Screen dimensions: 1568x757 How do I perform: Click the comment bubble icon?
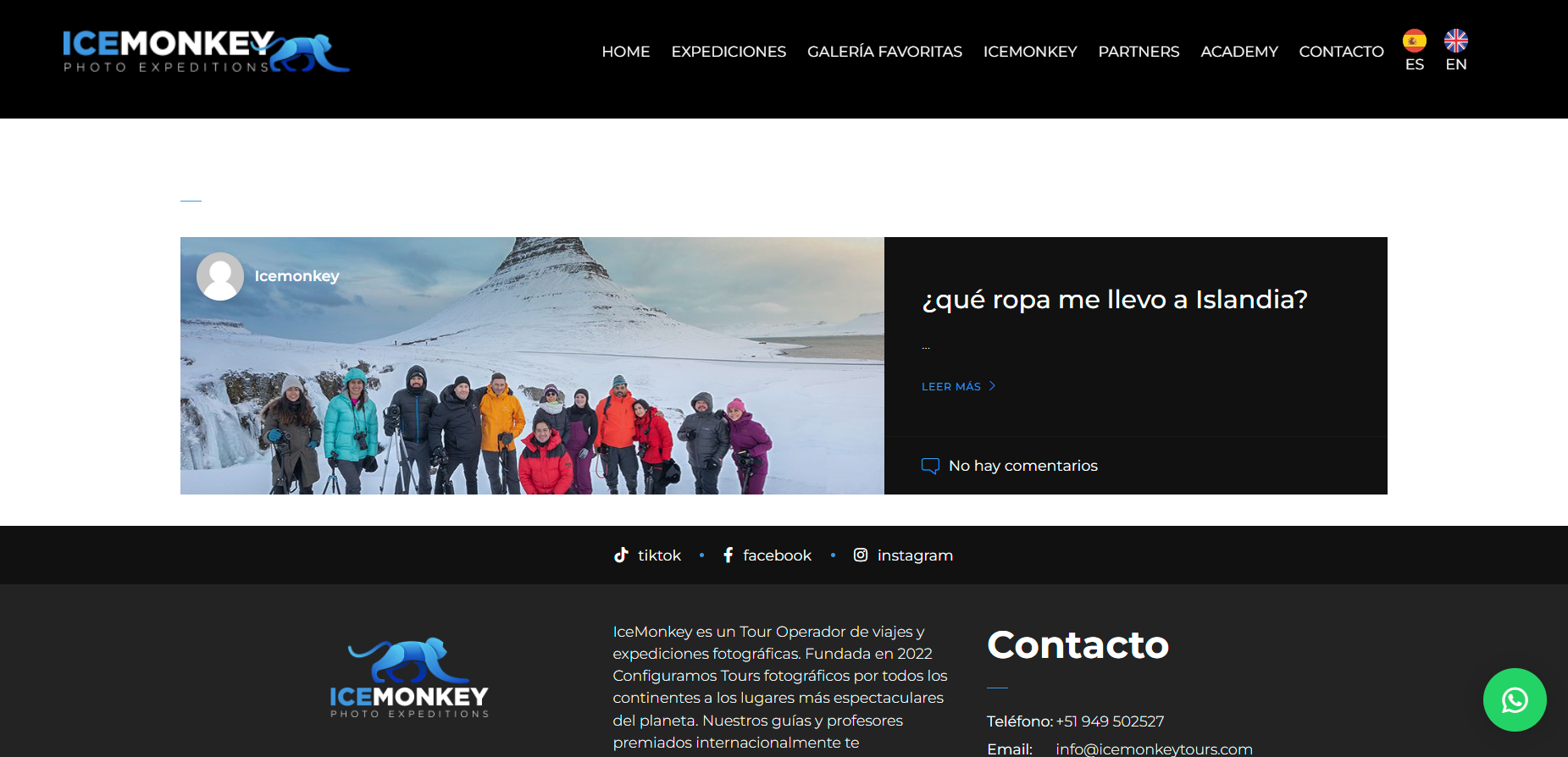click(930, 466)
